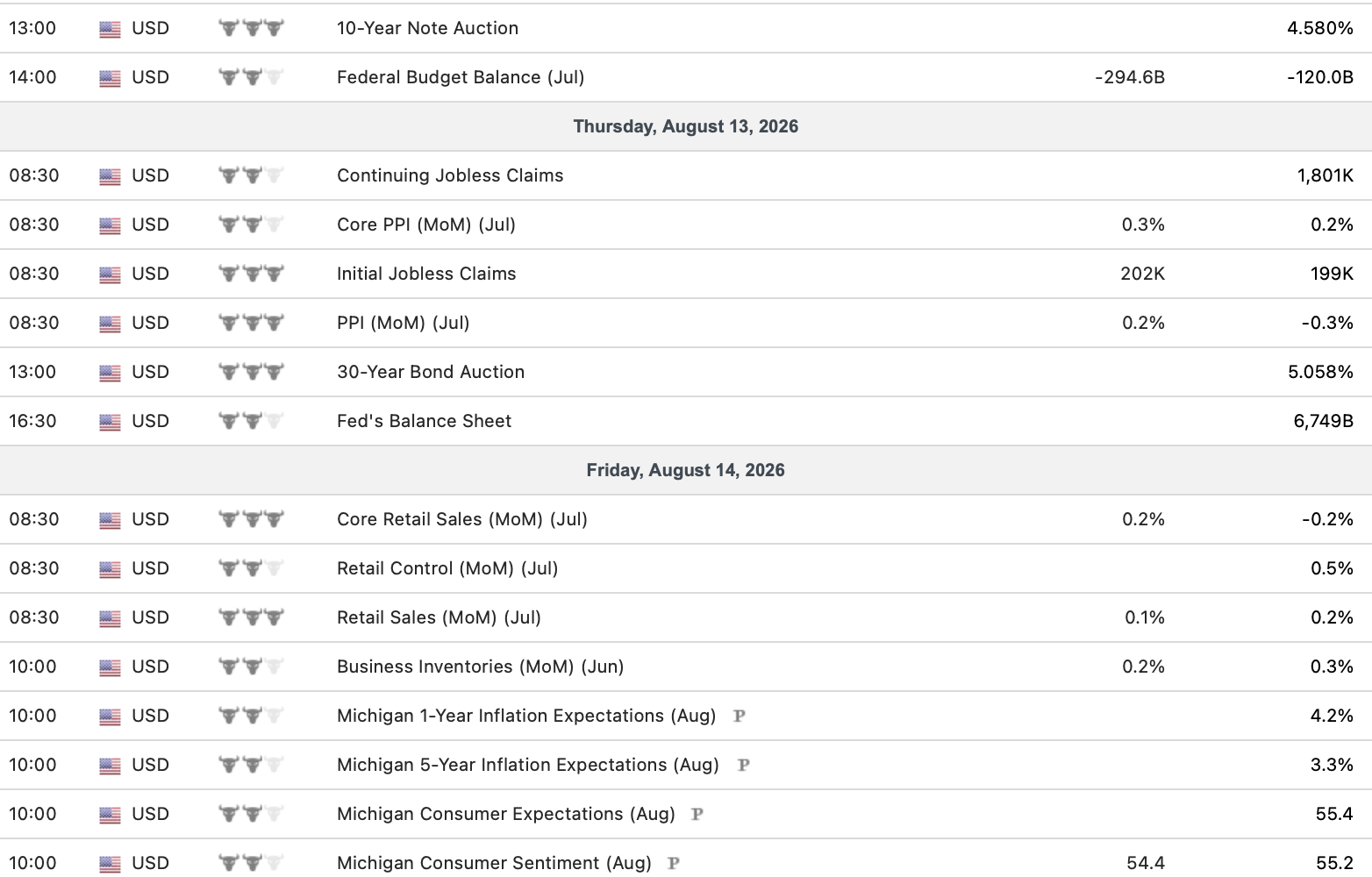Open Retail Sales (MoM) (Jul) event

(x=439, y=617)
